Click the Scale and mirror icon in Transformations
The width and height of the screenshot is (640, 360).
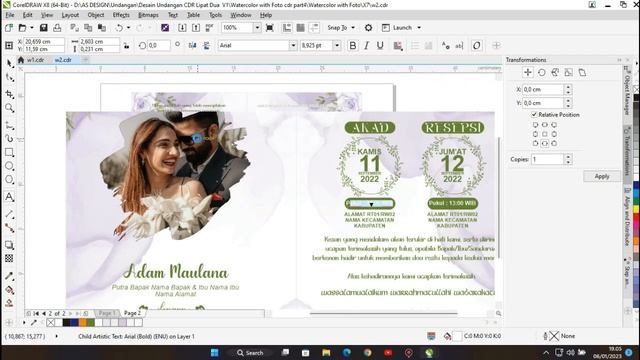tap(555, 73)
